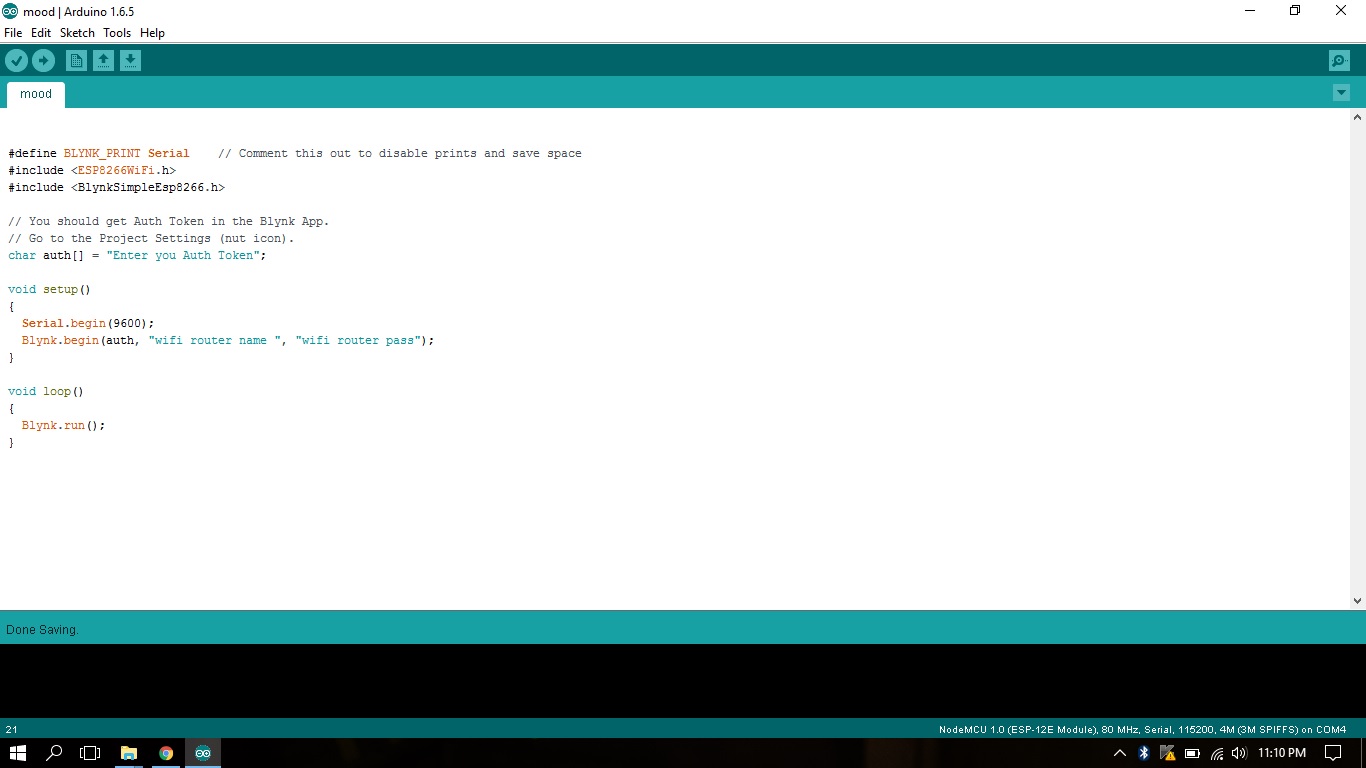The height and width of the screenshot is (768, 1366).
Task: Open the Tools menu
Action: [117, 33]
